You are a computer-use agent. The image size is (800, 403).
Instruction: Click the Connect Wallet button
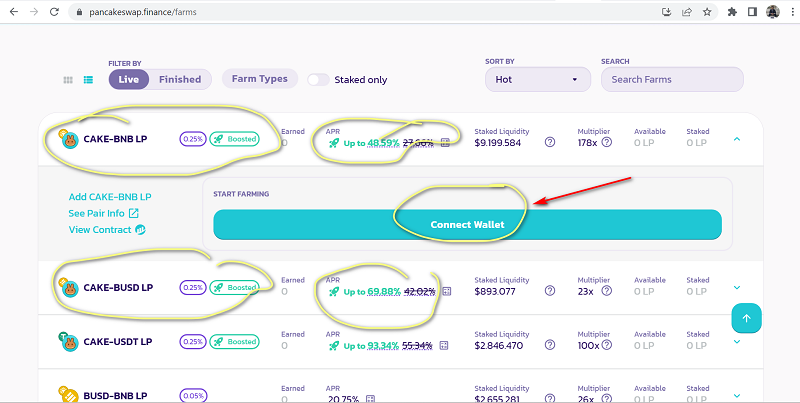pos(467,225)
